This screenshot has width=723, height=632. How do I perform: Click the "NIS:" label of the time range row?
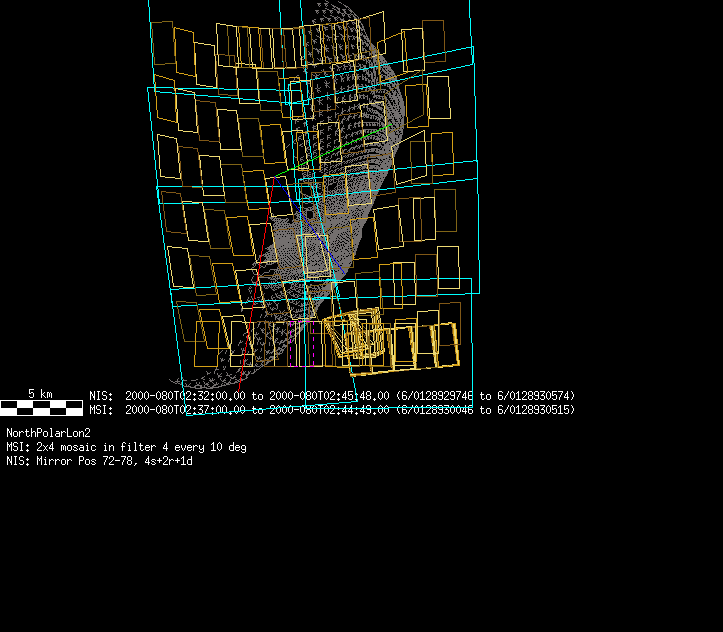coord(101,395)
